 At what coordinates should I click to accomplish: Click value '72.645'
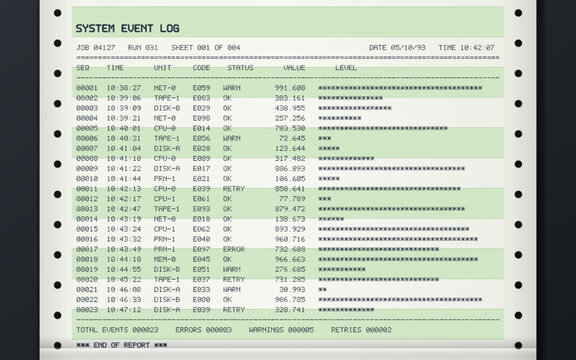coord(292,138)
